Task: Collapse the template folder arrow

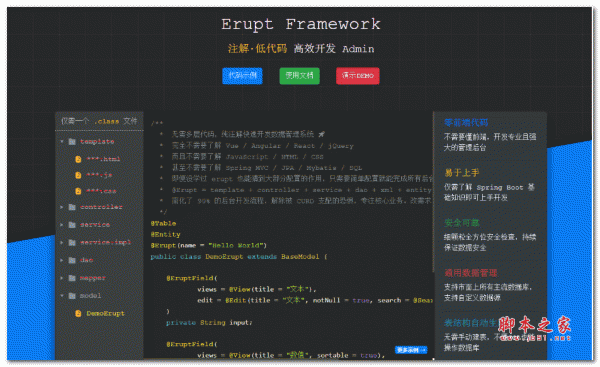Action: point(62,142)
